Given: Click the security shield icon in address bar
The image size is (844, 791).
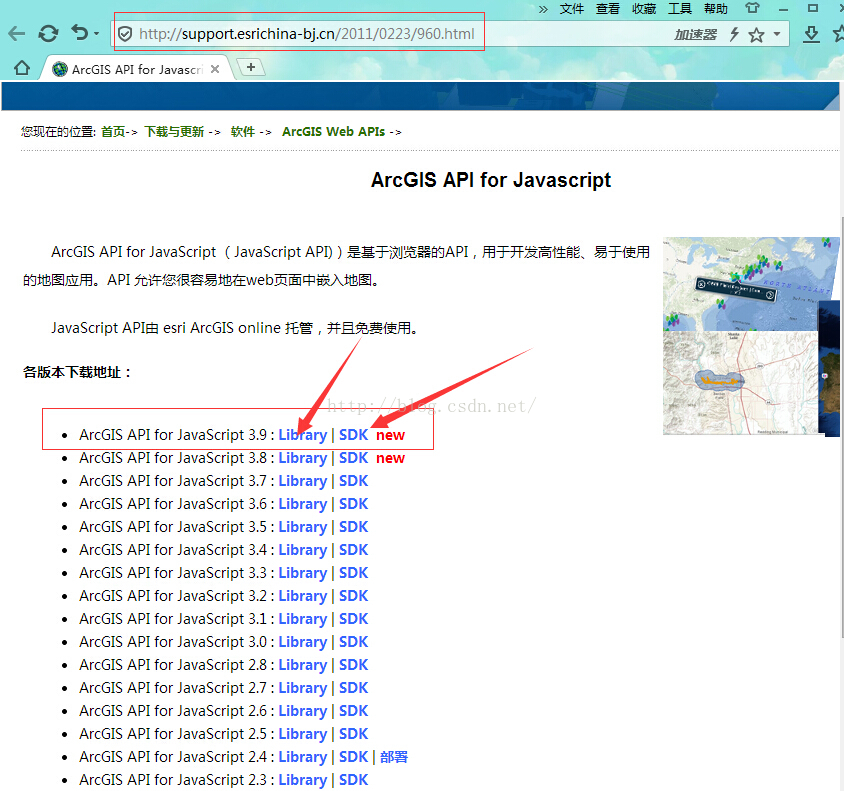Looking at the screenshot, I should coord(125,34).
